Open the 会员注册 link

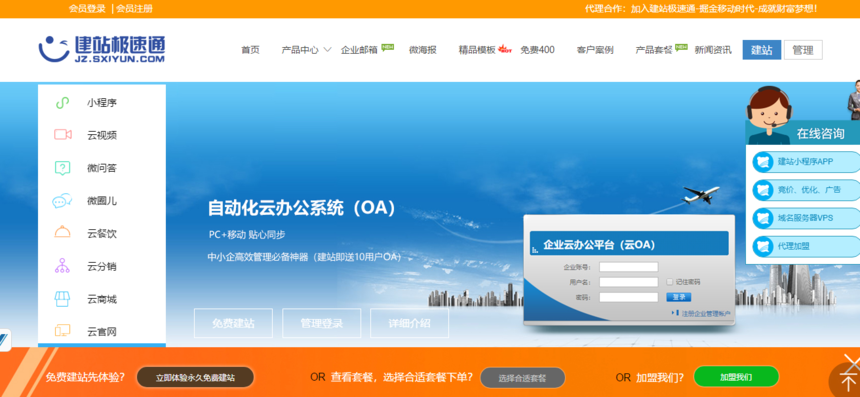(134, 8)
